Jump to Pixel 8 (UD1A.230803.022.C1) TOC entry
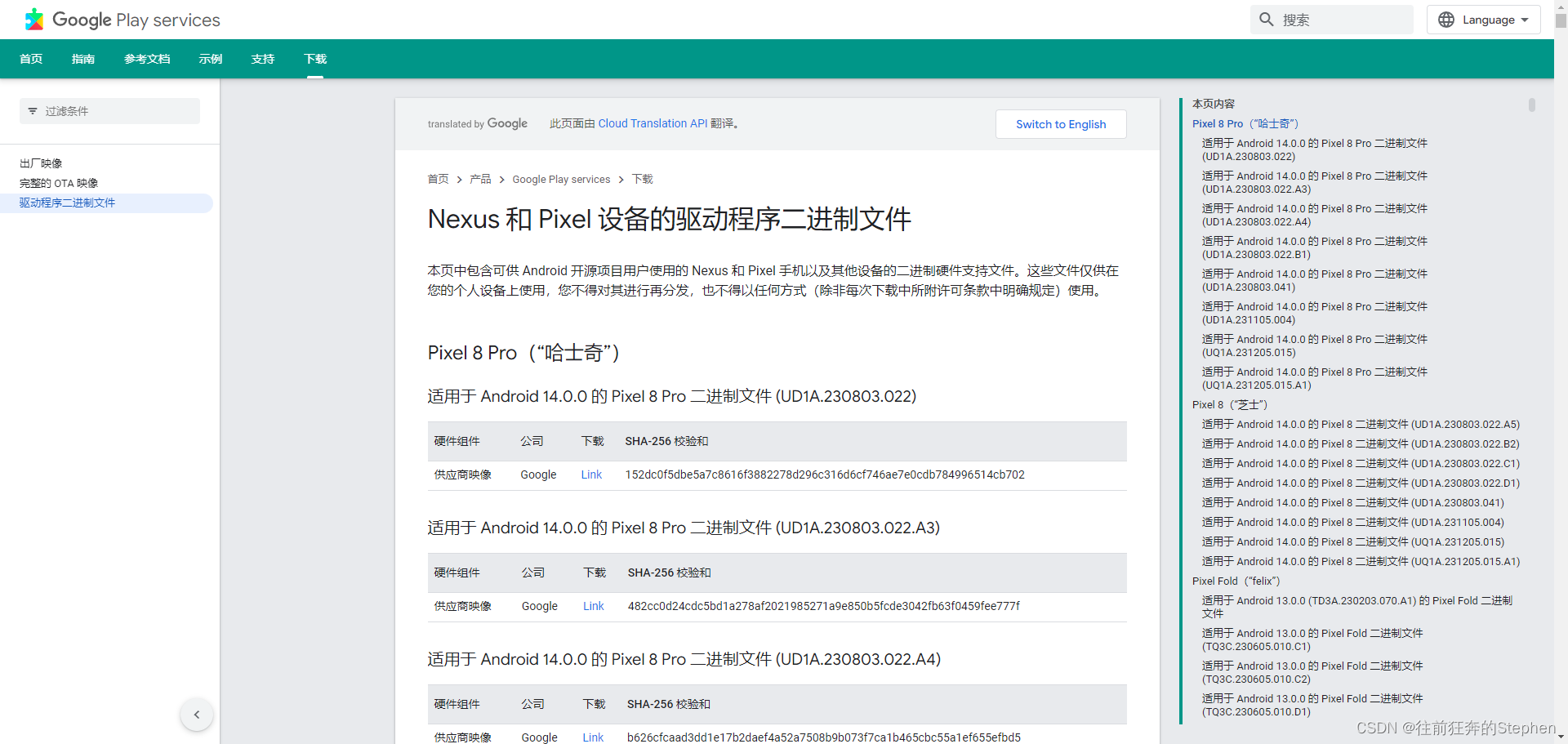Screen dimensions: 1568x744 click(1361, 464)
